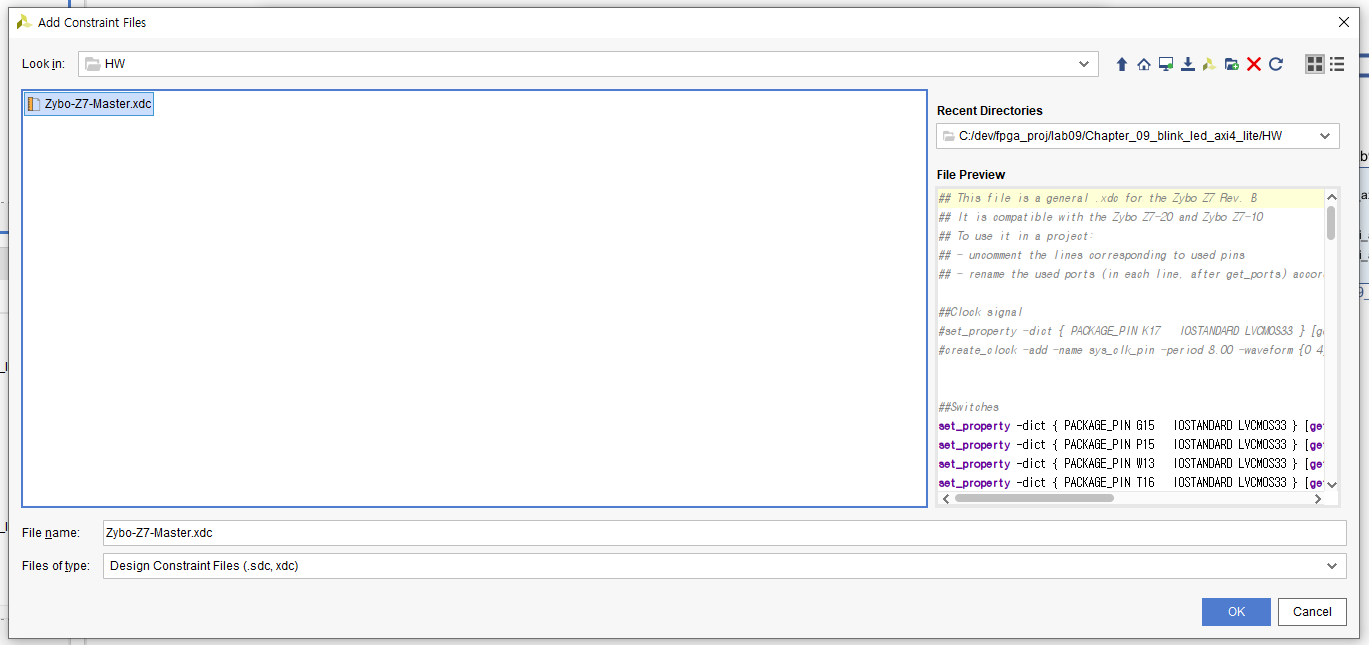
Task: Click the '##Switches' comment line in preview
Action: tap(969, 407)
